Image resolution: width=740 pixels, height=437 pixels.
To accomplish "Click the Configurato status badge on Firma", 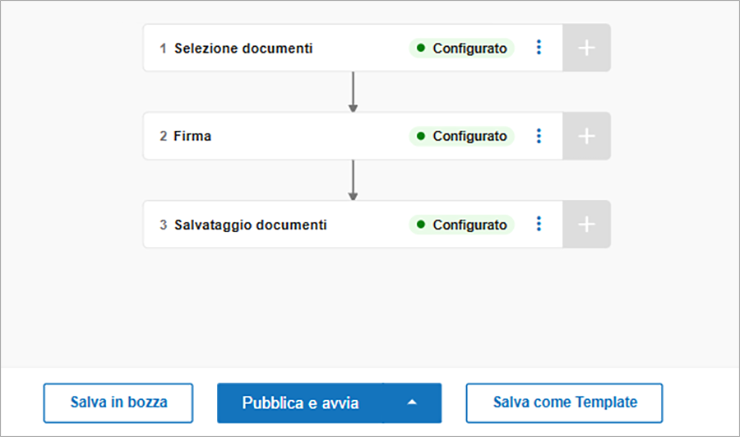I will coord(462,136).
